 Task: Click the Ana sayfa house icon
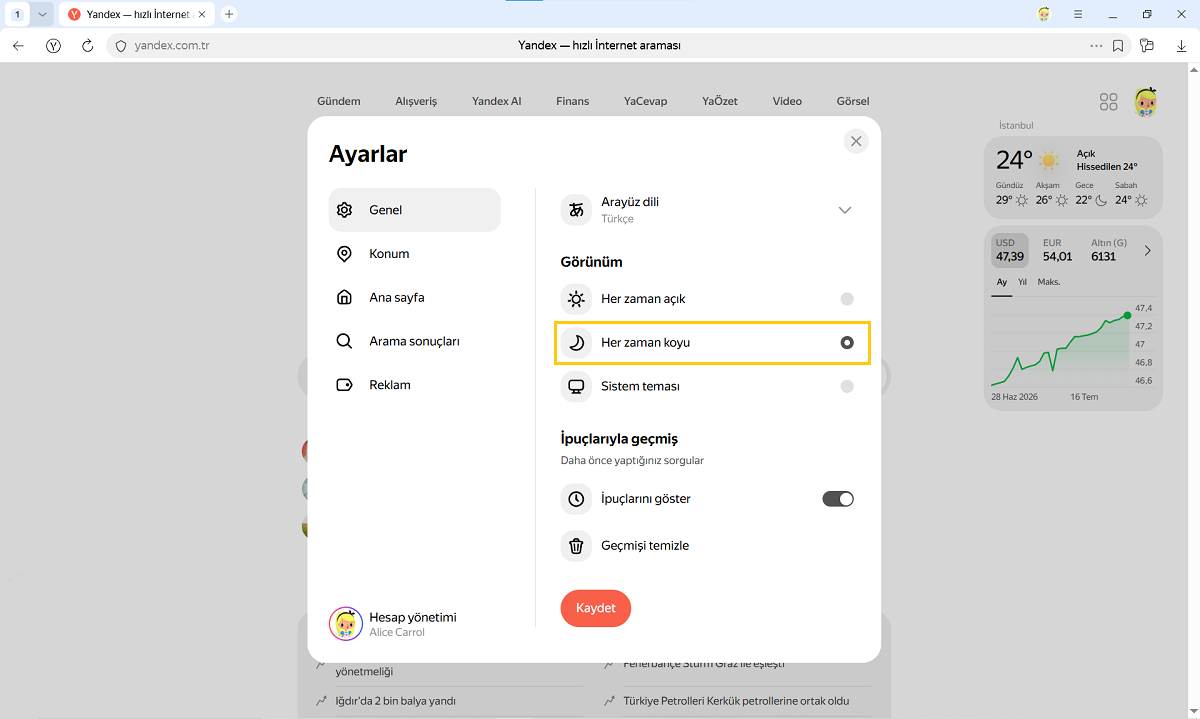[x=345, y=297]
